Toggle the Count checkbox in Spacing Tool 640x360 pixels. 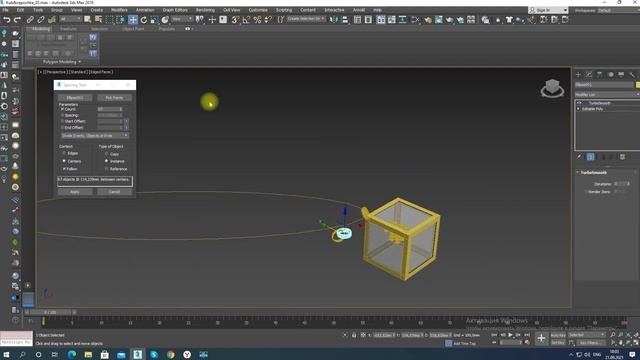coord(62,109)
